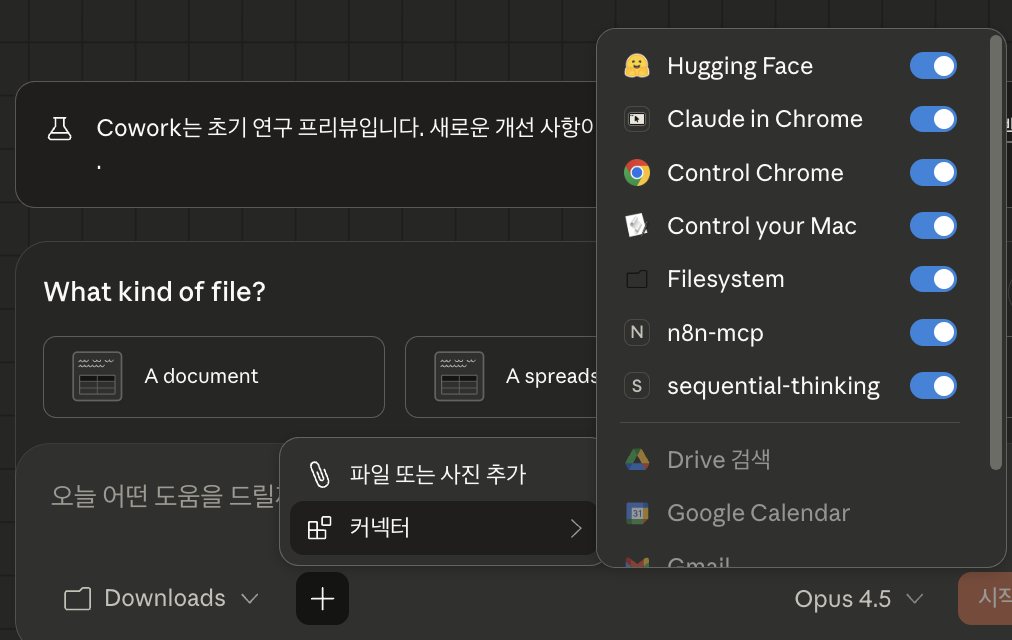The height and width of the screenshot is (640, 1012).
Task: Click the A spreadsheet card icon
Action: 459,376
